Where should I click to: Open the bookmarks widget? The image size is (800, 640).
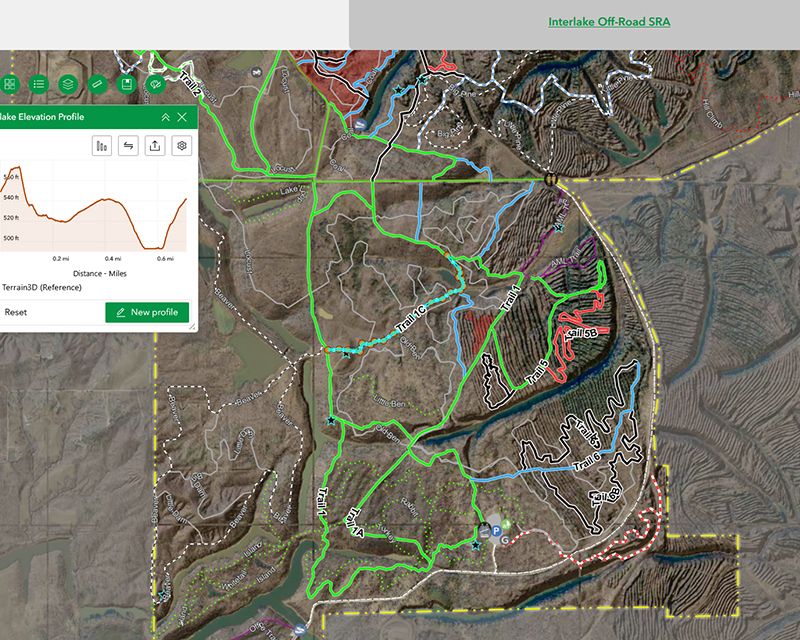pyautogui.click(x=126, y=84)
